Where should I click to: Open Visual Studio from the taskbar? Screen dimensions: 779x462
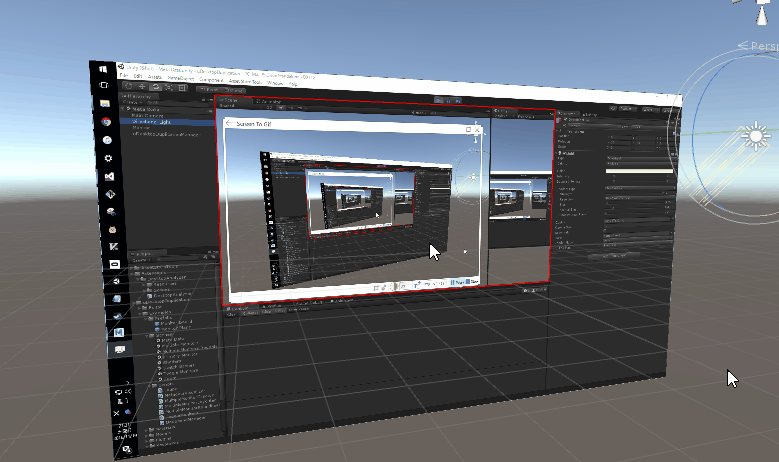(109, 176)
